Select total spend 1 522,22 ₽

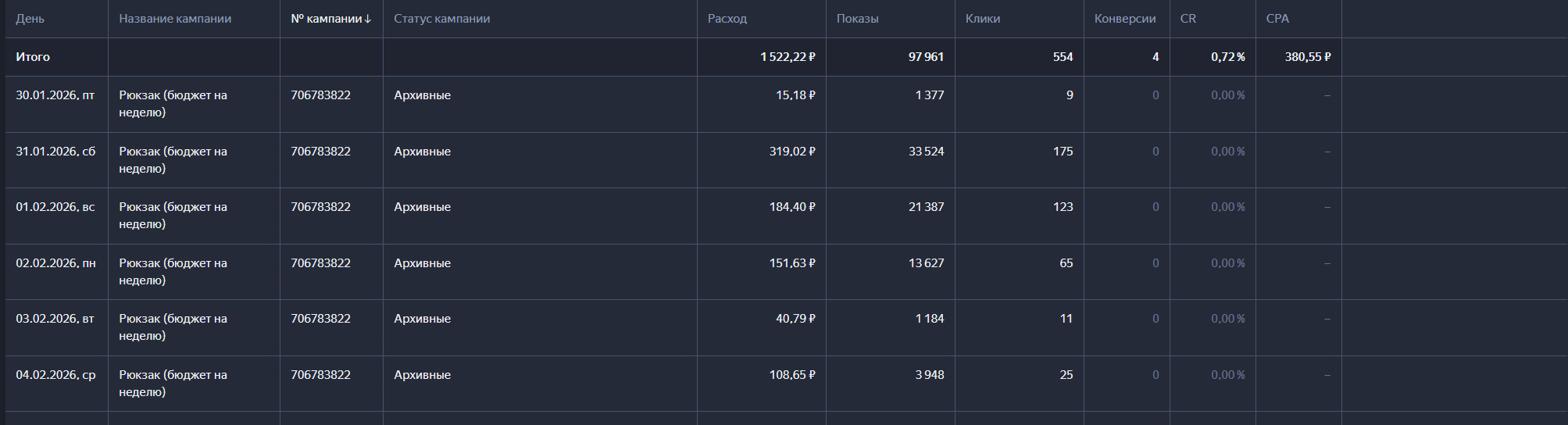point(788,57)
